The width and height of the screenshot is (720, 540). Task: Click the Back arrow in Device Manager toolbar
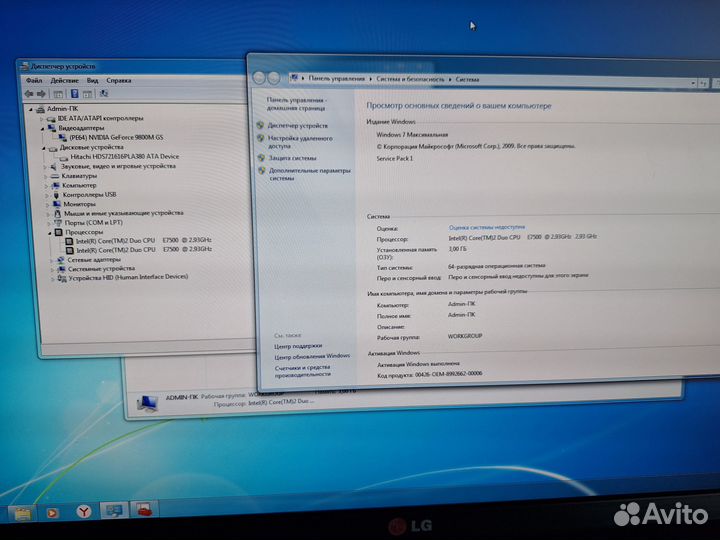pyautogui.click(x=29, y=94)
